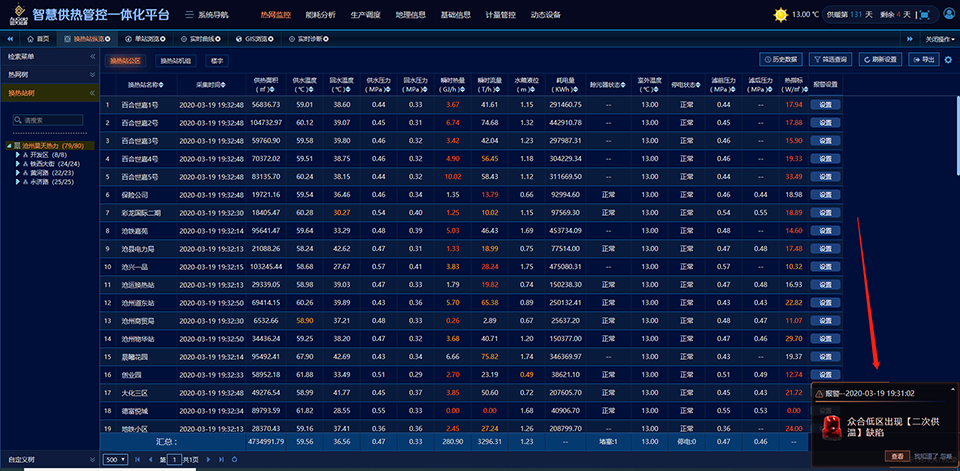Click the sun weather icon
Image resolution: width=960 pixels, height=471 pixels.
click(x=780, y=15)
